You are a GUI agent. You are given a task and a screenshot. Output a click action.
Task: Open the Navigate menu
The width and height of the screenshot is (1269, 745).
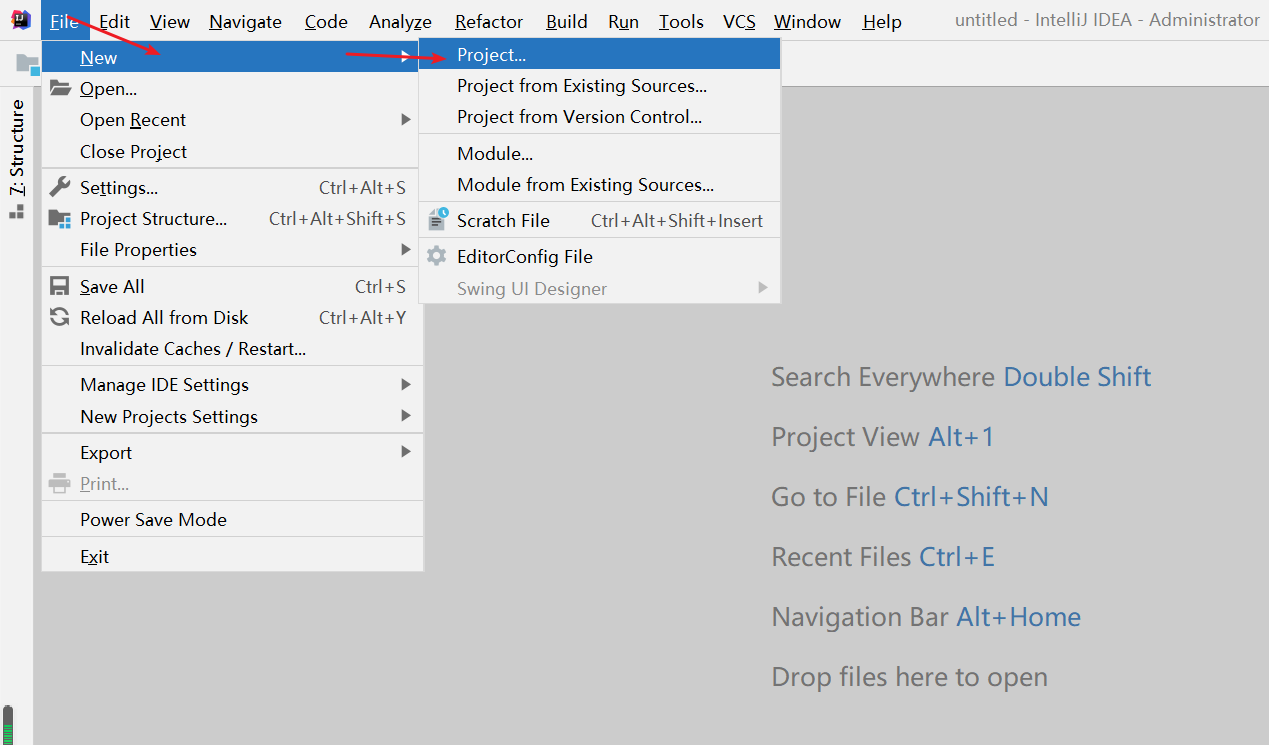[x=245, y=21]
